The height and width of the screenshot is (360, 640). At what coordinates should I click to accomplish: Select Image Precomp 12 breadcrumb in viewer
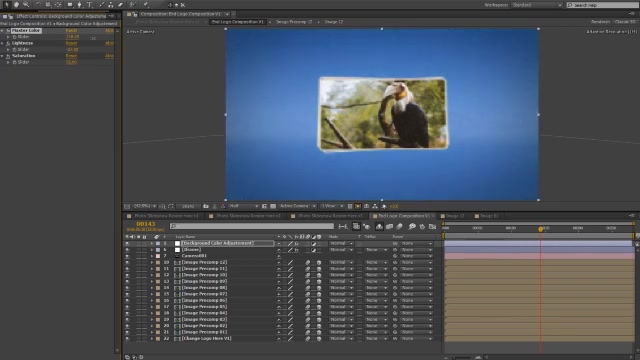(294, 22)
